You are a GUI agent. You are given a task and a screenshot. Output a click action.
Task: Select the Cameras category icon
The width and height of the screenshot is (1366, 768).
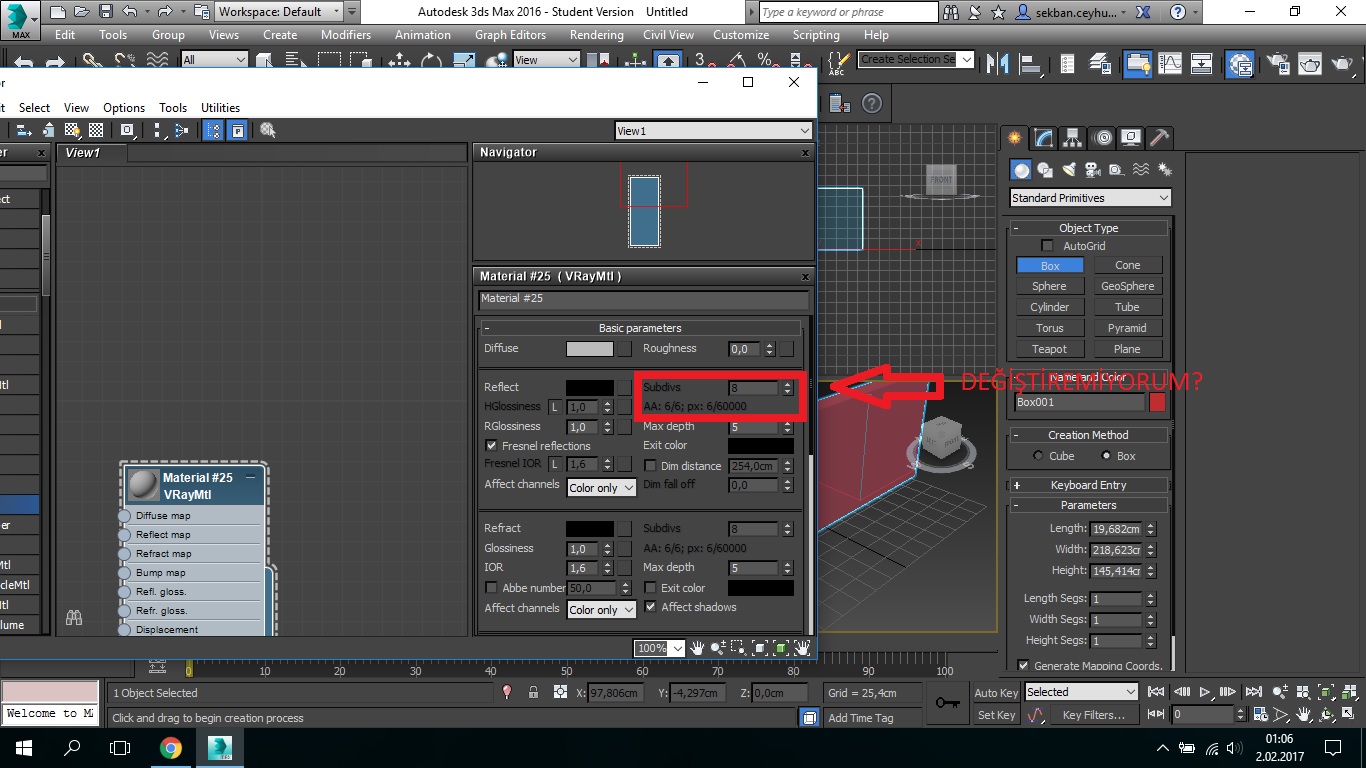[x=1093, y=170]
